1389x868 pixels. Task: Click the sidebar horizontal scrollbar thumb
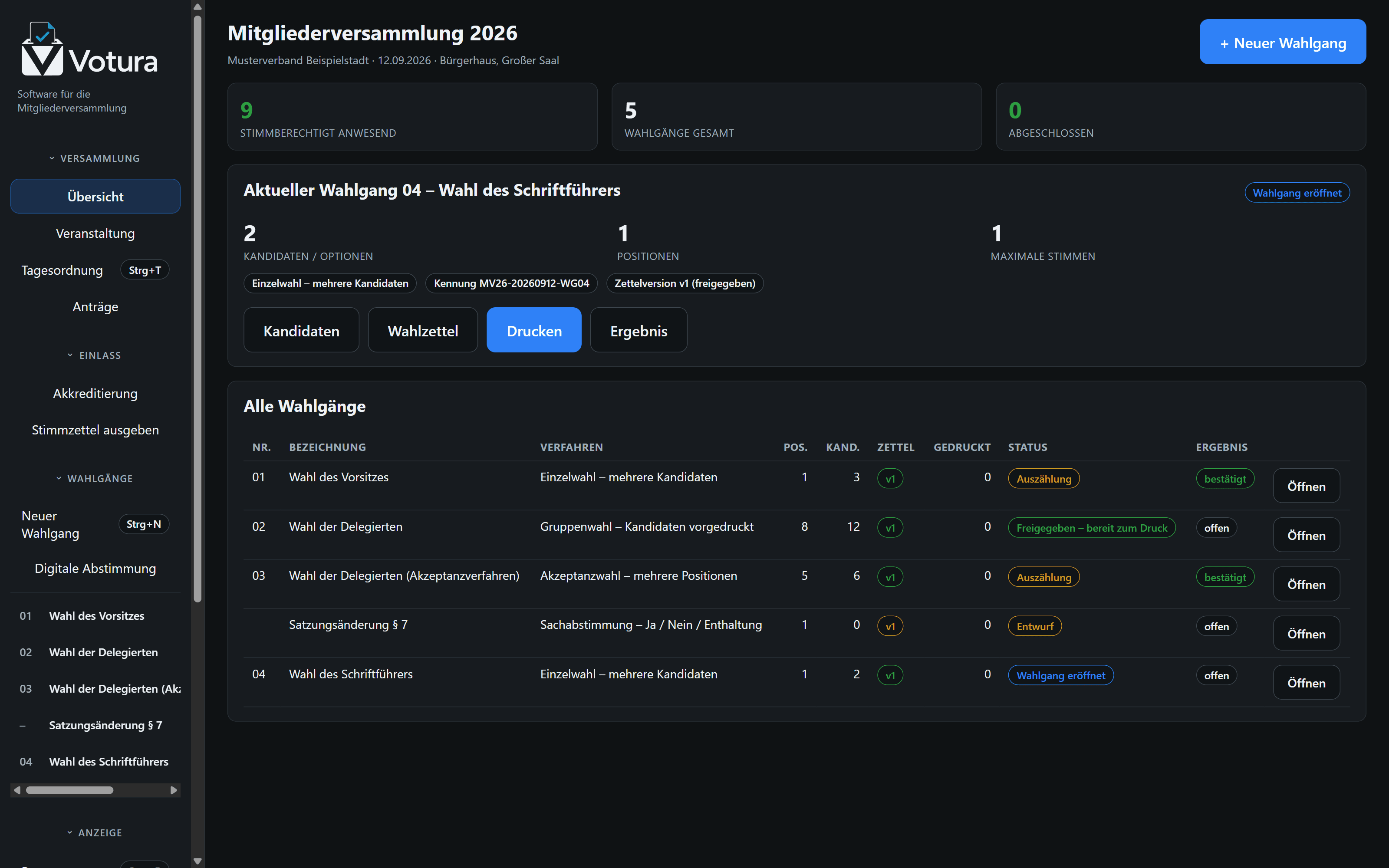pos(69,790)
